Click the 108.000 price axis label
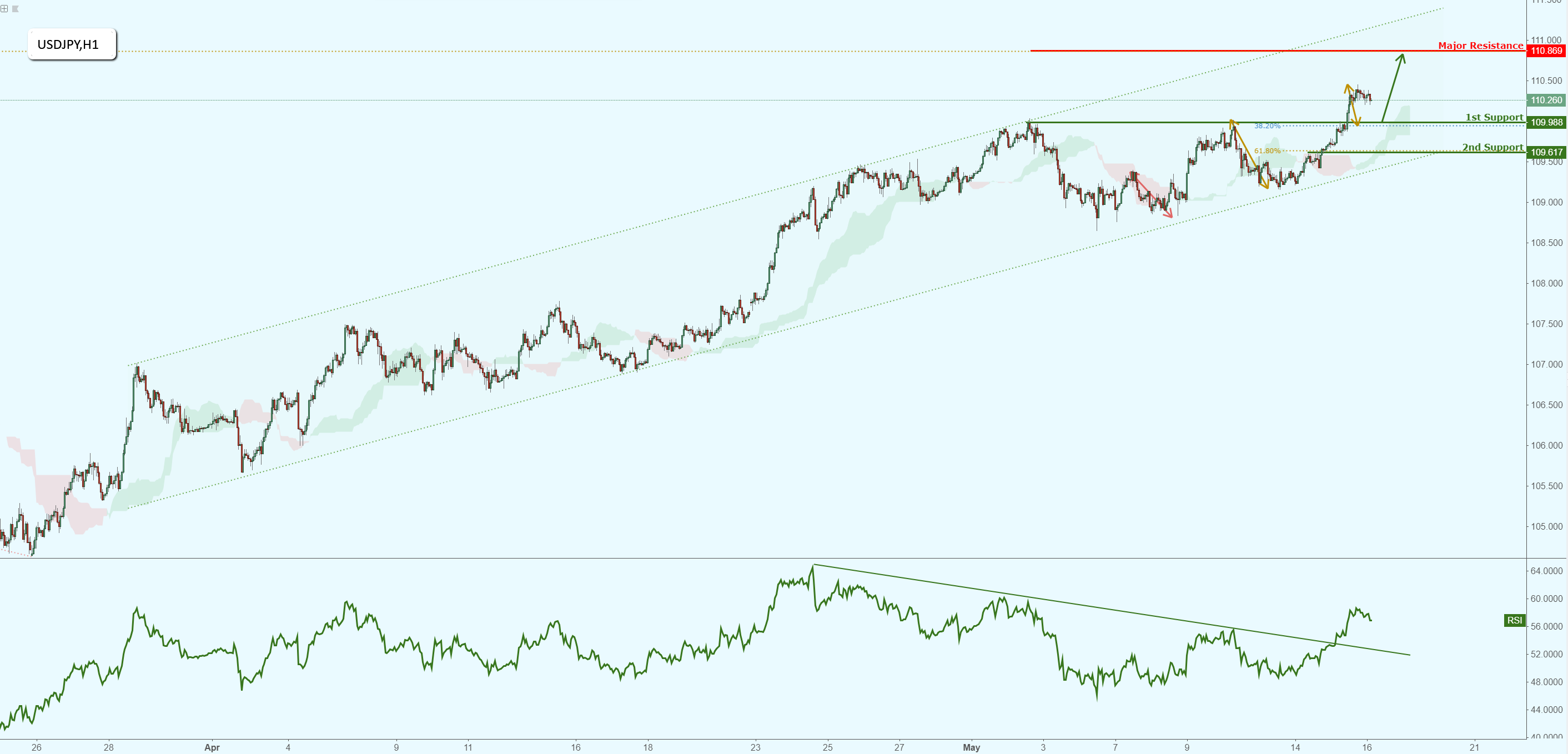Screen dimensions: 1568x754 click(x=1547, y=283)
